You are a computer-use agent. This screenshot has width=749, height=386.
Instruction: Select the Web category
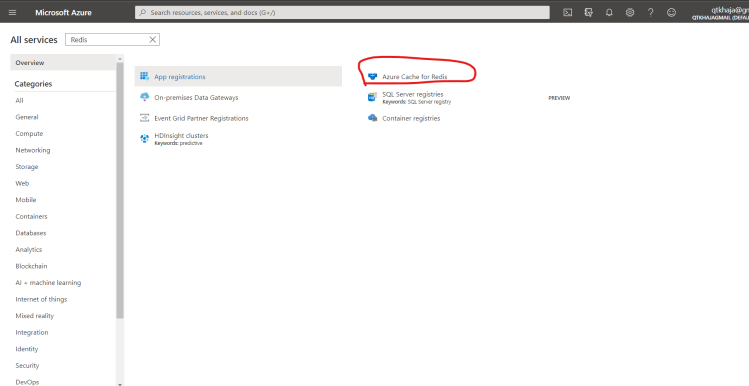coord(22,183)
